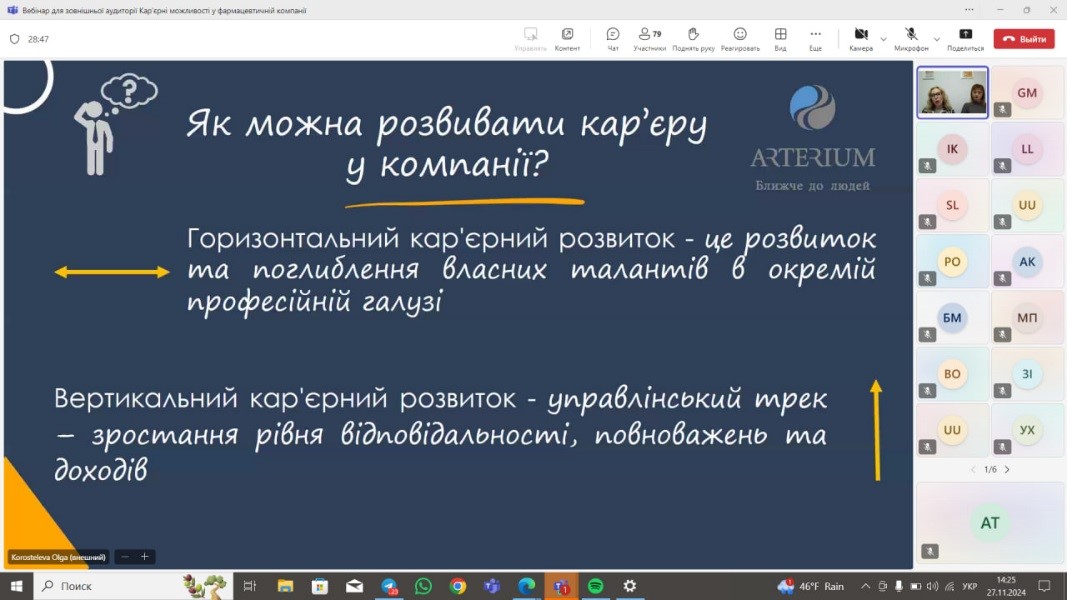Open the Контент pop-out option
This screenshot has width=1067, height=600.
point(567,39)
